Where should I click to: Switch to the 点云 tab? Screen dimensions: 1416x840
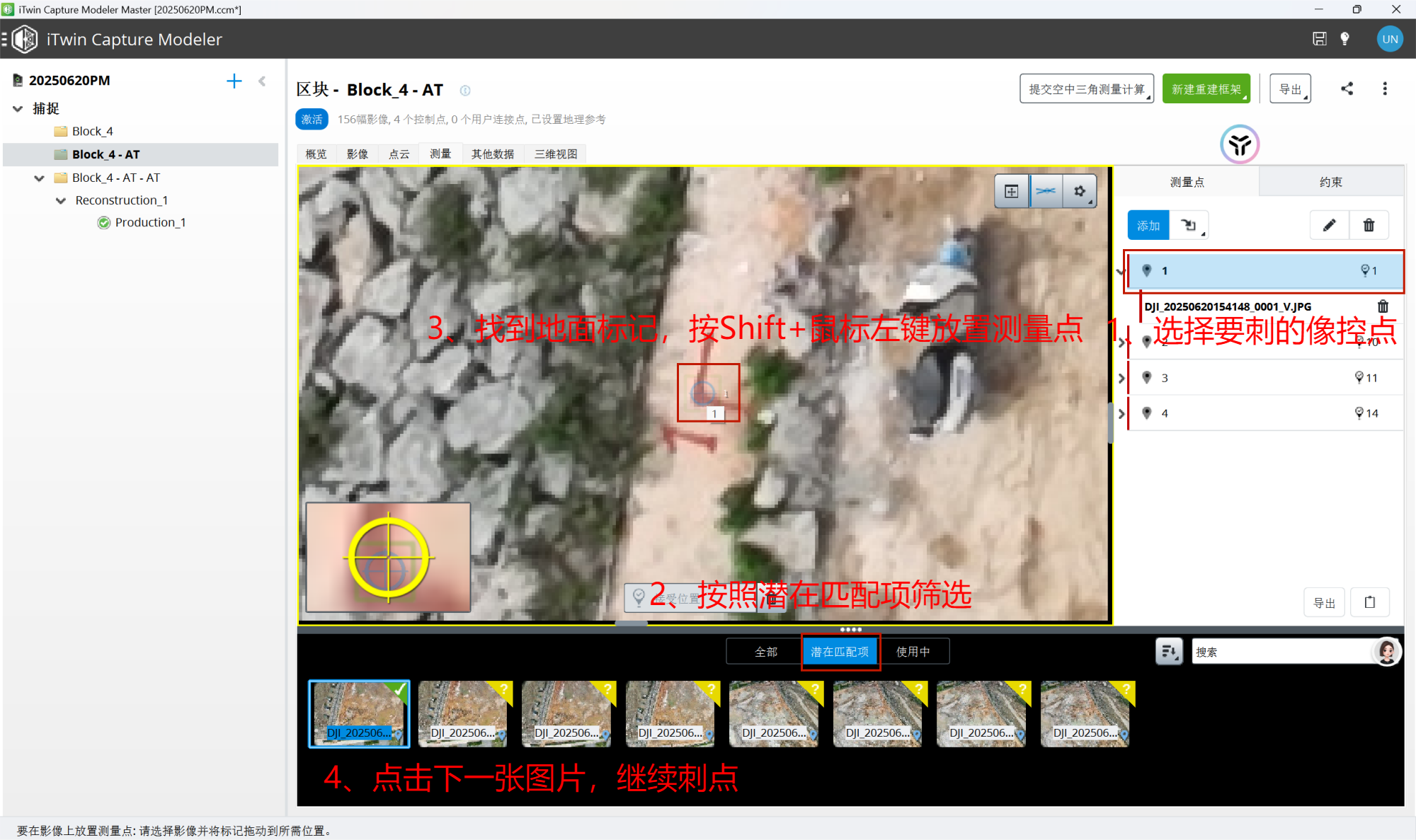pyautogui.click(x=399, y=154)
